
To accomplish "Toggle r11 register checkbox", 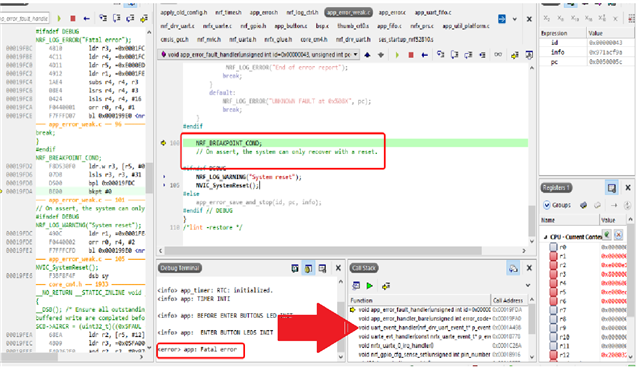I will tap(553, 346).
